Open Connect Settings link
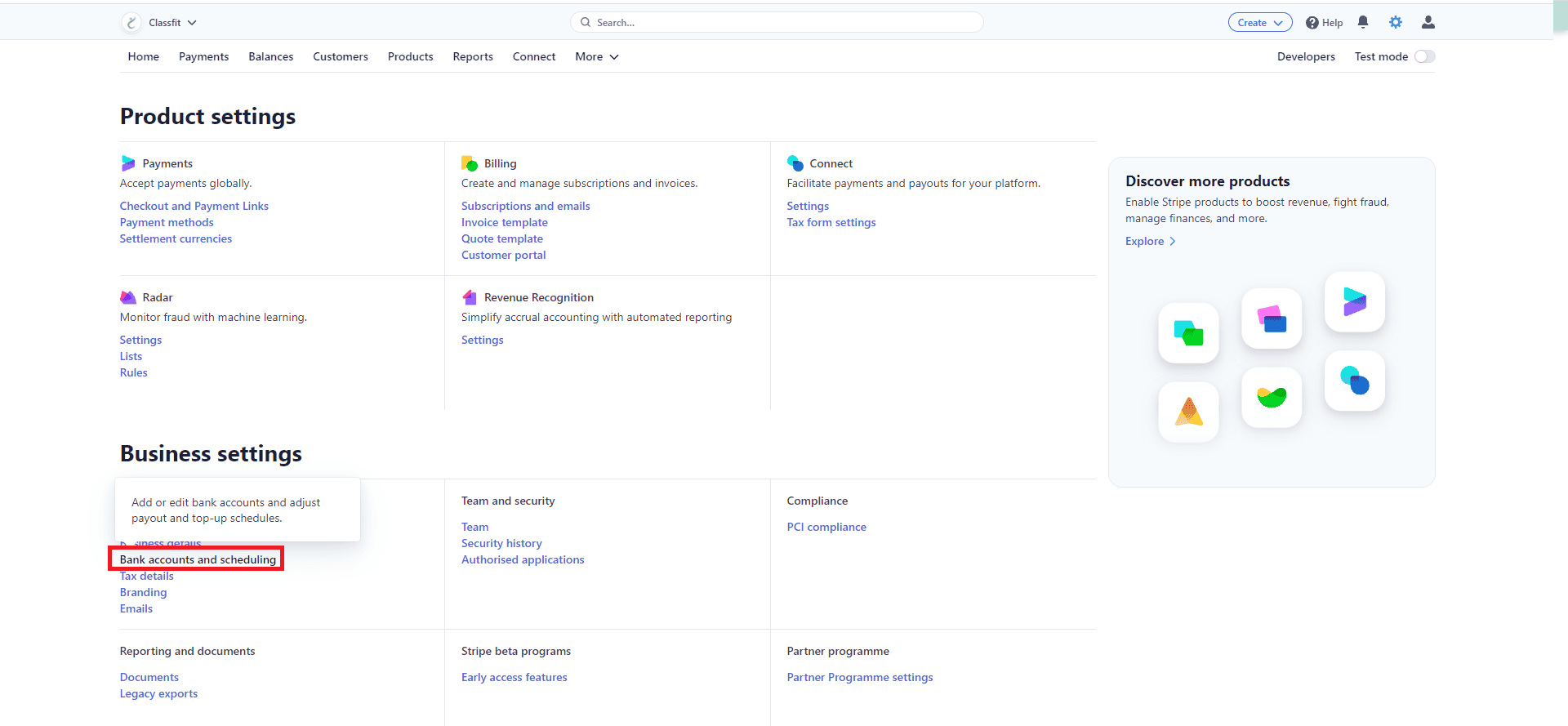 (808, 206)
